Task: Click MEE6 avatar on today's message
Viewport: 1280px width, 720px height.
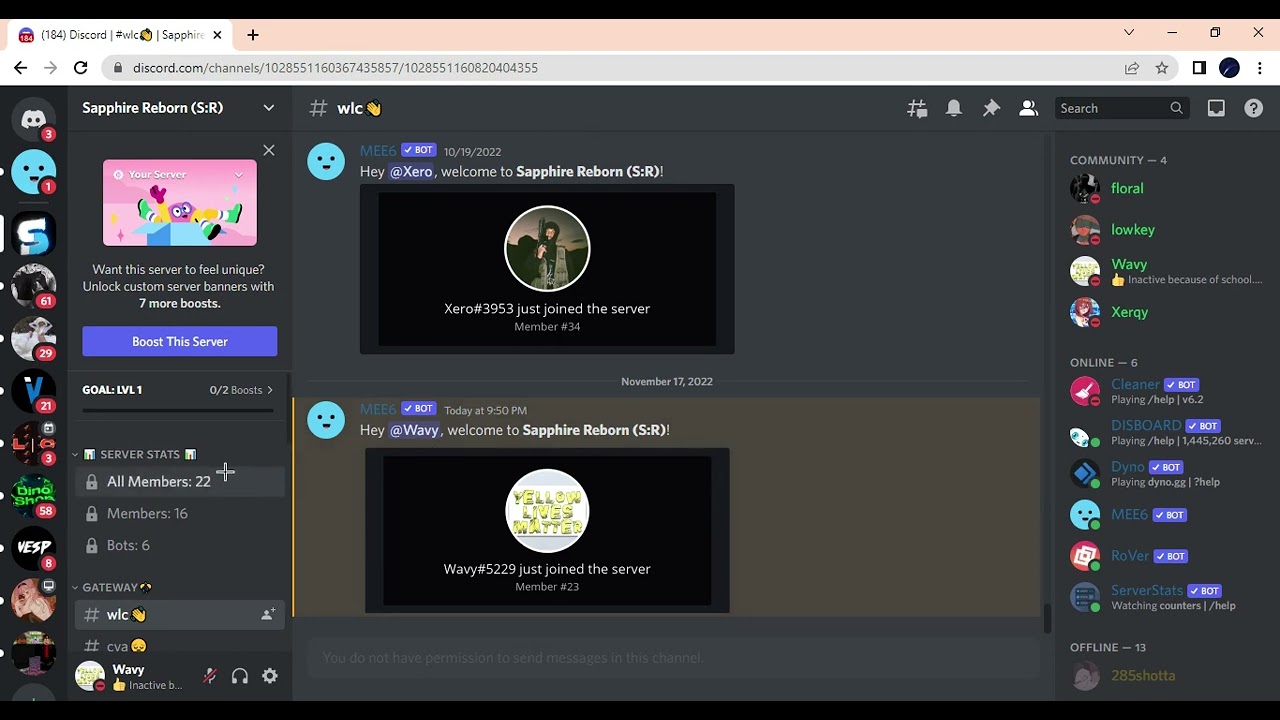Action: [326, 419]
